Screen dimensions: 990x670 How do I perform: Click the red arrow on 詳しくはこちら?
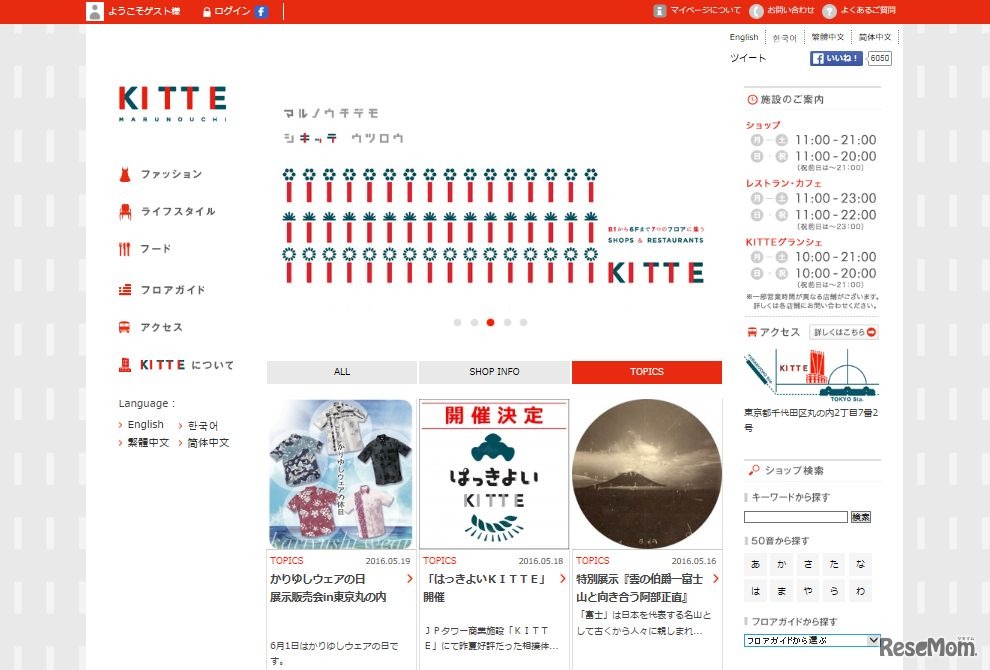coord(871,332)
